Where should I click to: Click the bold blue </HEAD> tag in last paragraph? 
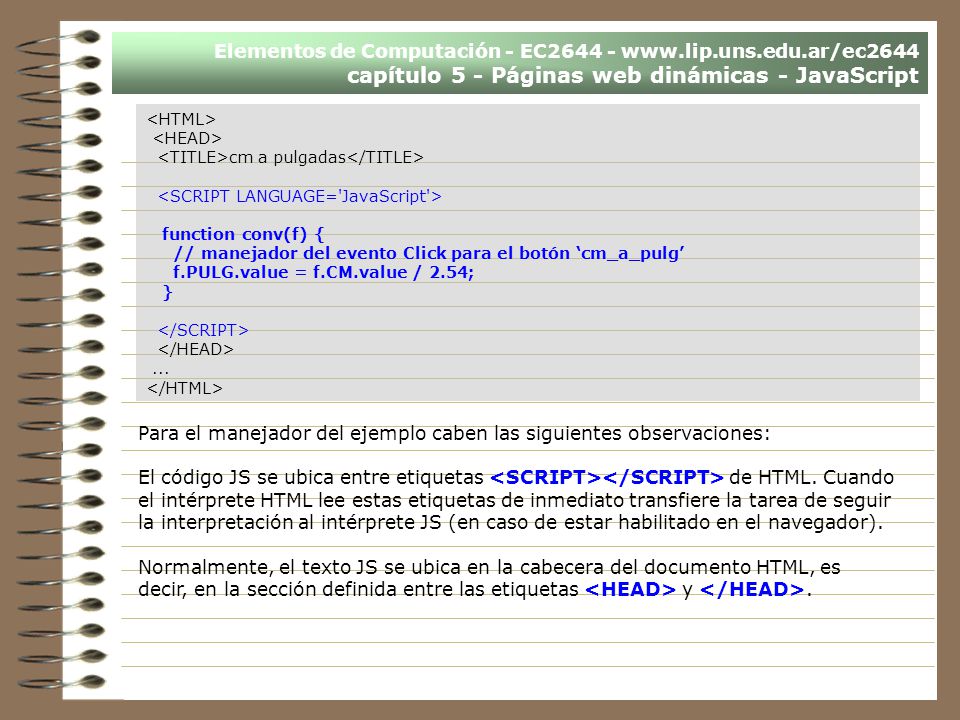click(x=752, y=590)
